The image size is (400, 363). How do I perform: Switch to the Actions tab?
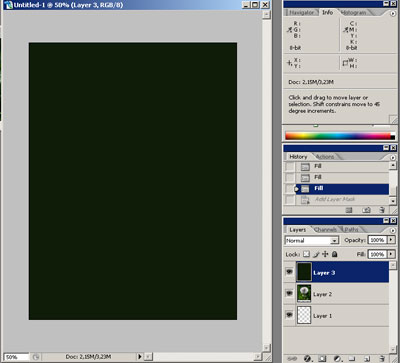[325, 157]
